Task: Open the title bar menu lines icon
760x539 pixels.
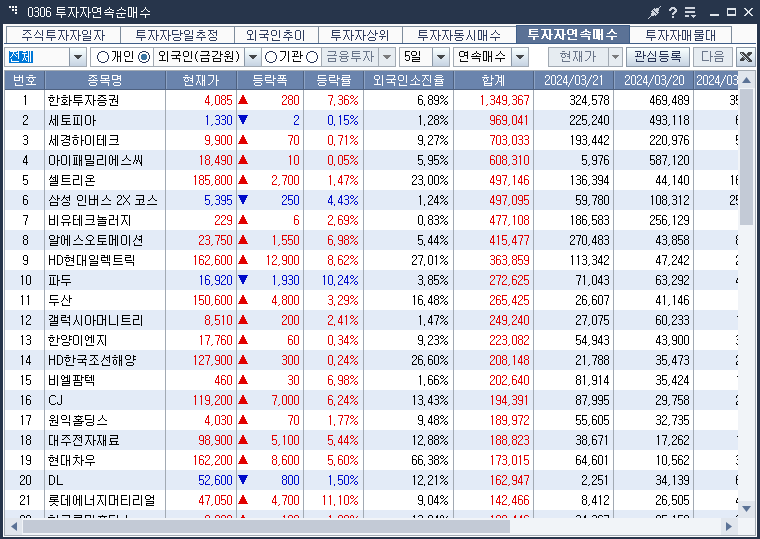Action: tap(690, 13)
